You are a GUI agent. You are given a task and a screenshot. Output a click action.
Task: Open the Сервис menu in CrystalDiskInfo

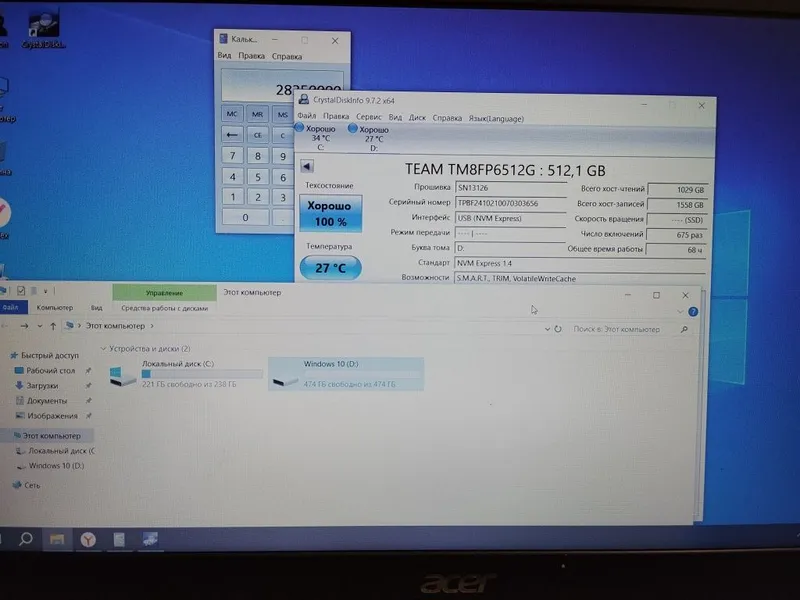coord(369,117)
